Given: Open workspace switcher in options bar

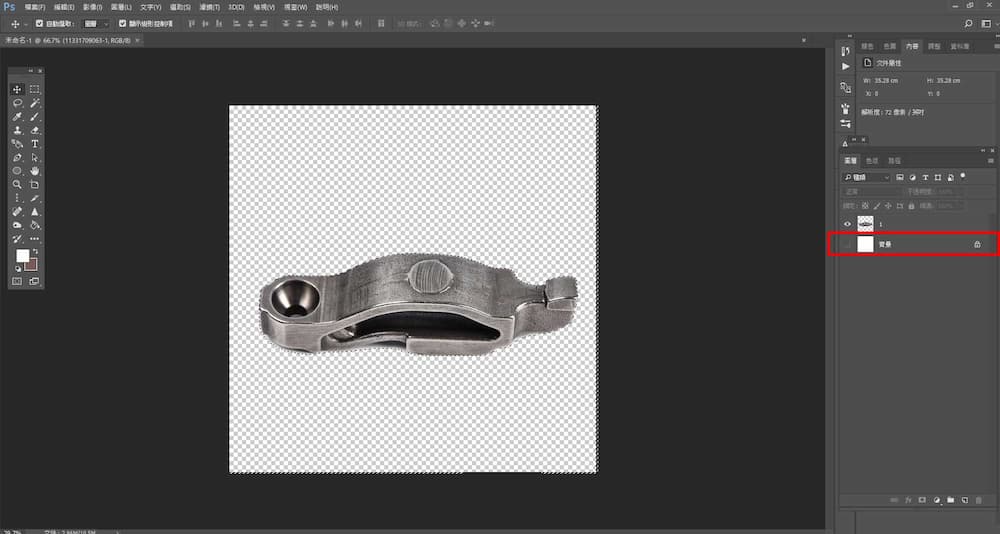Looking at the screenshot, I should [x=986, y=24].
